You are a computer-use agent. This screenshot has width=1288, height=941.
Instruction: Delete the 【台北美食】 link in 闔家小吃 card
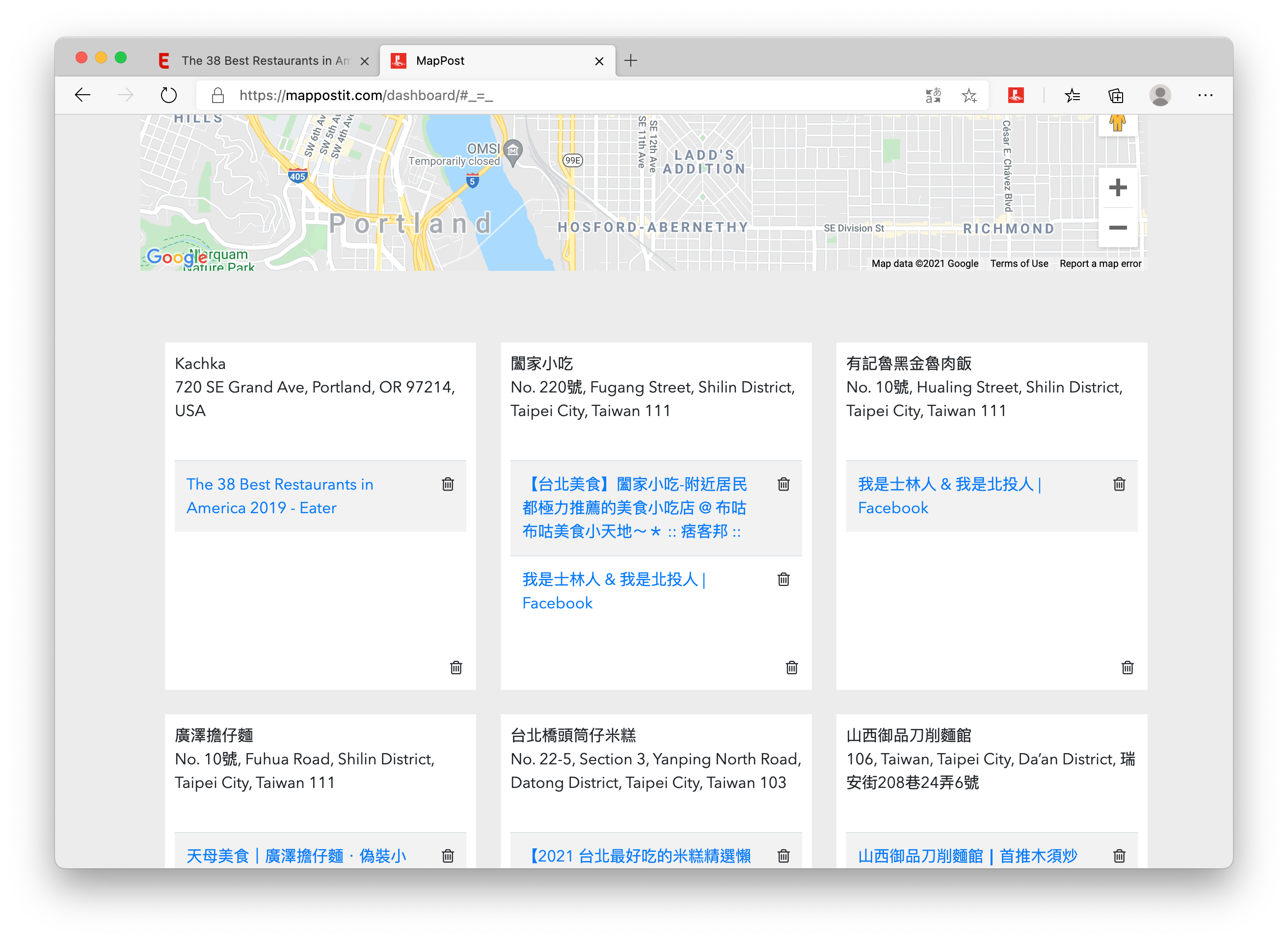coord(783,484)
